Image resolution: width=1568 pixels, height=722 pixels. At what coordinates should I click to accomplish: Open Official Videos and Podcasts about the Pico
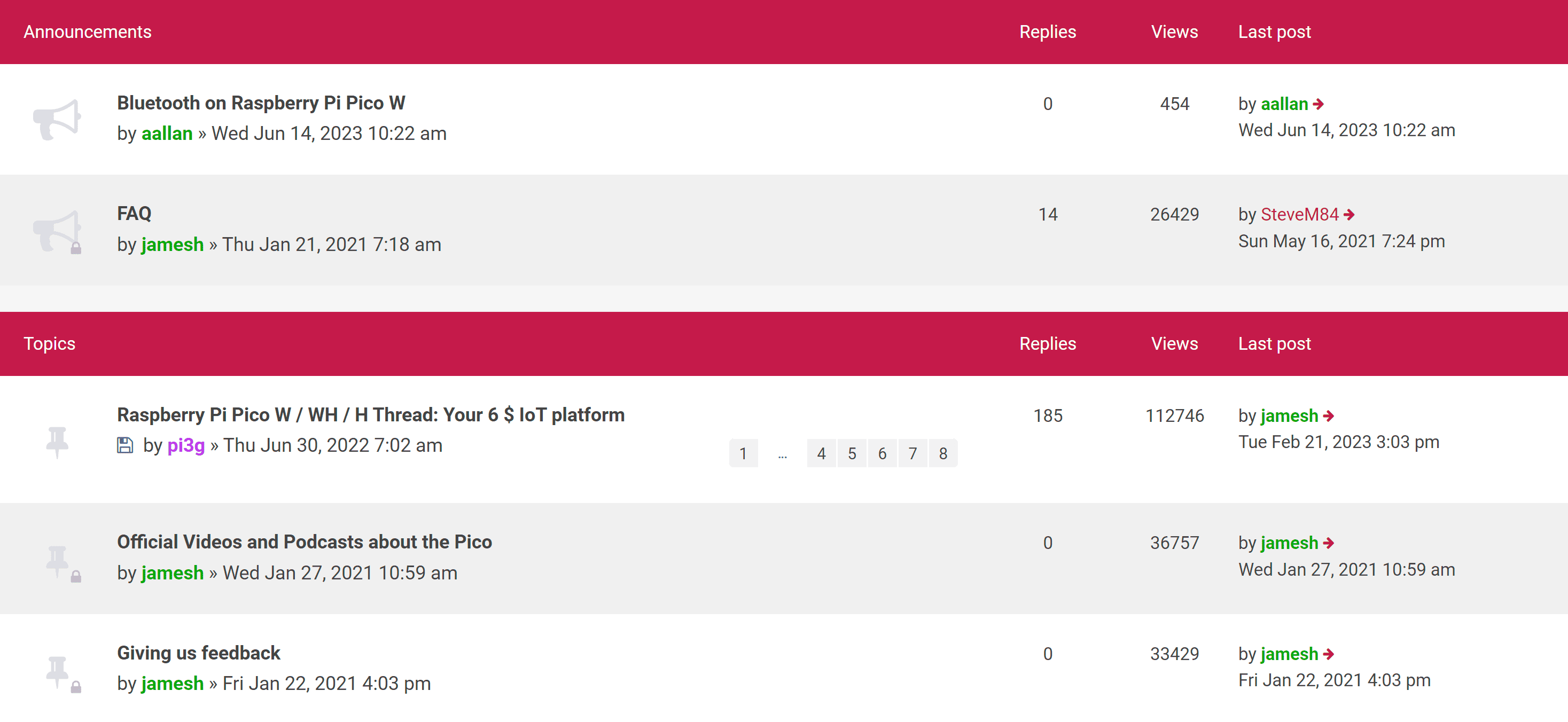[x=305, y=542]
